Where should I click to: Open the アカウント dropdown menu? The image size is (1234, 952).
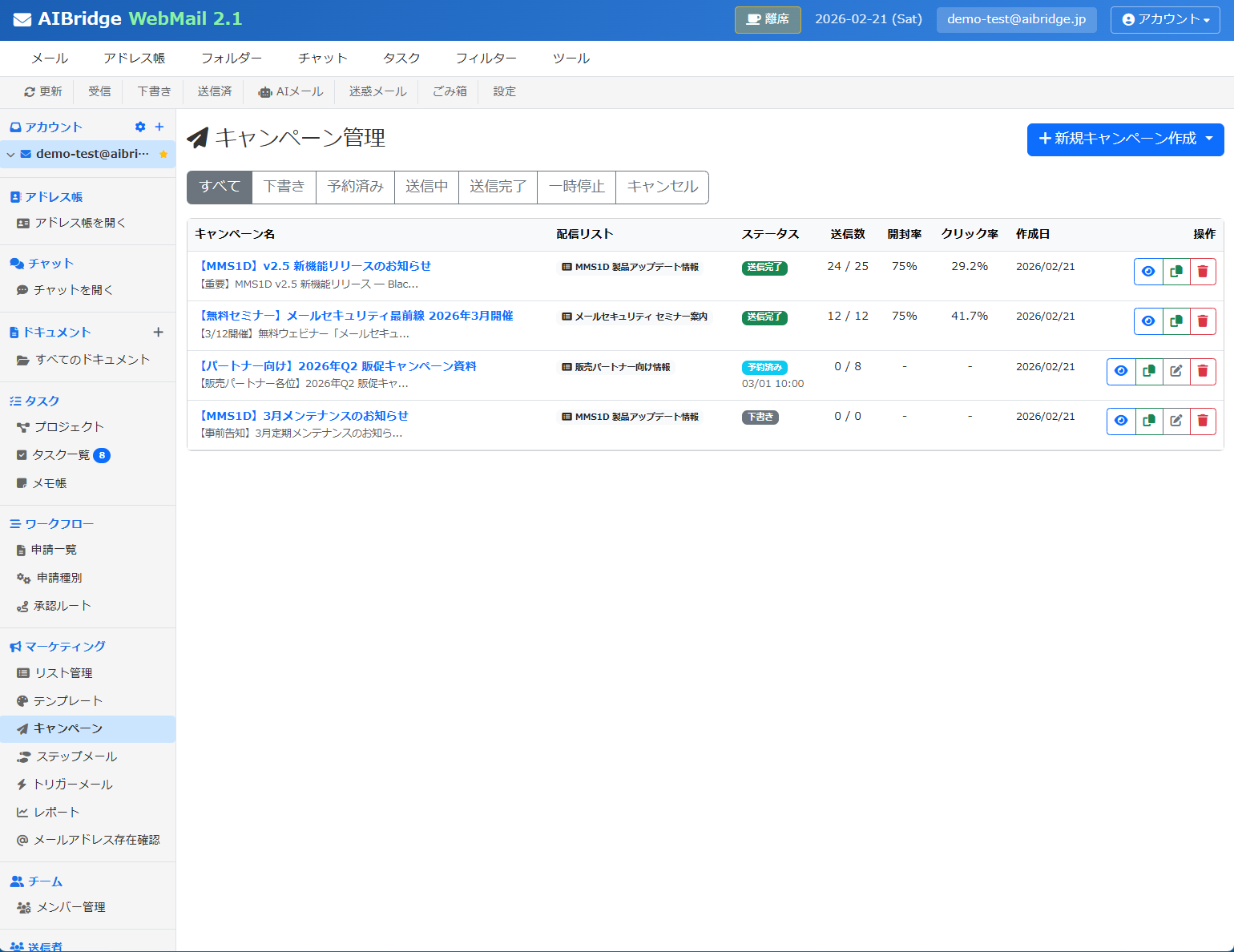[1164, 20]
